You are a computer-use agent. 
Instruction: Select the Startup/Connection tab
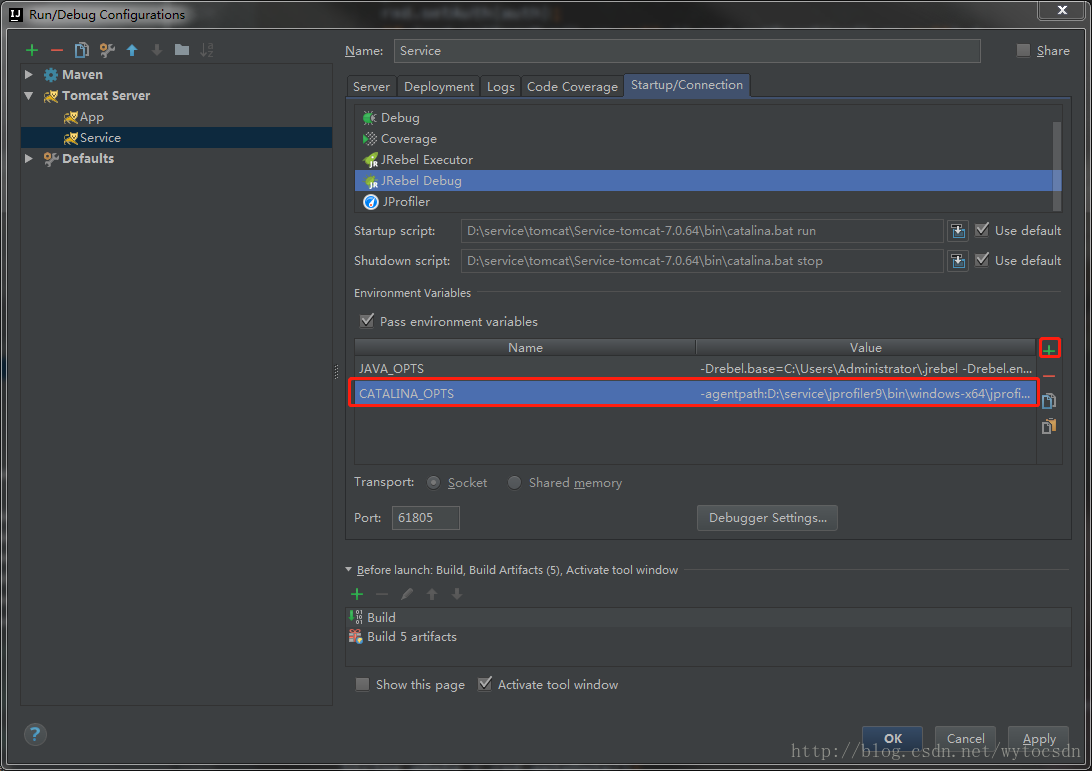tap(687, 85)
